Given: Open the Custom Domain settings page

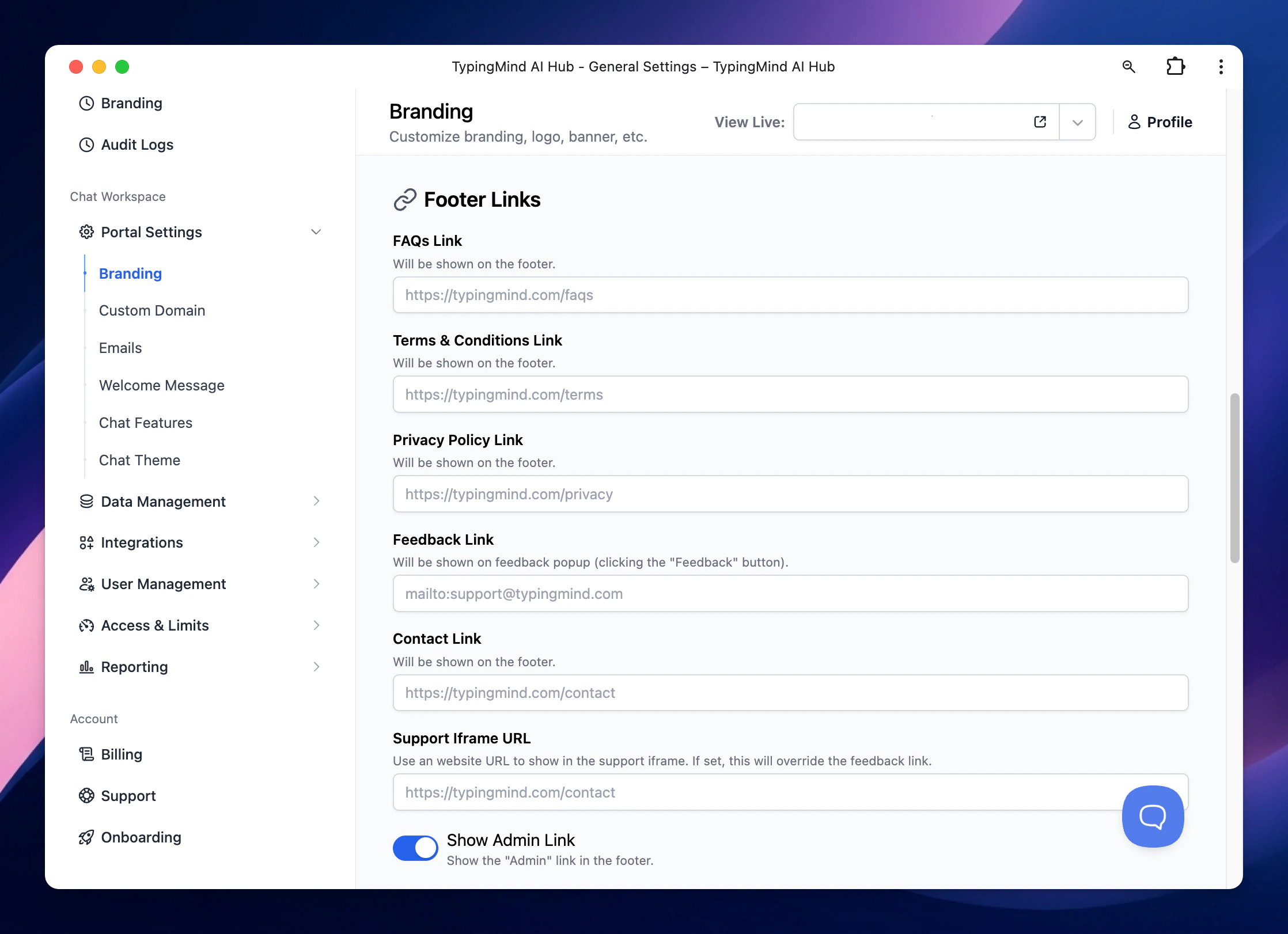Looking at the screenshot, I should pyautogui.click(x=152, y=311).
